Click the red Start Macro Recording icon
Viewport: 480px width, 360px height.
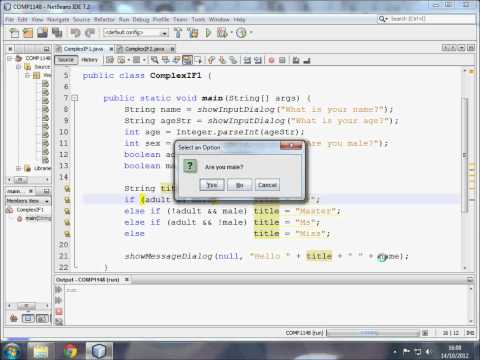click(x=271, y=60)
